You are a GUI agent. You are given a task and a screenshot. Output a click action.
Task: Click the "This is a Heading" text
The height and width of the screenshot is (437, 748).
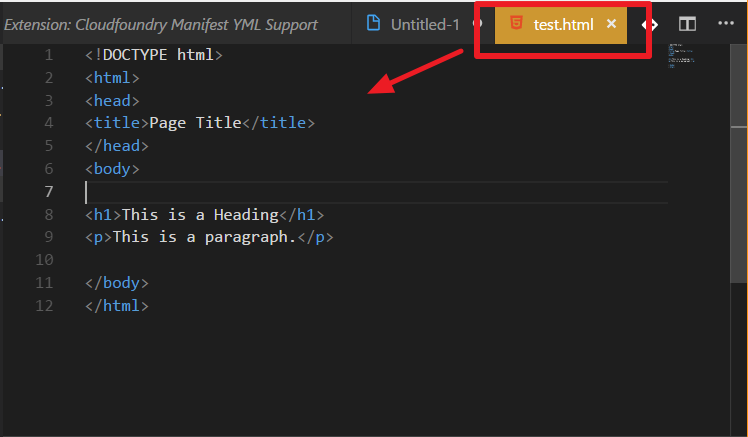point(199,215)
